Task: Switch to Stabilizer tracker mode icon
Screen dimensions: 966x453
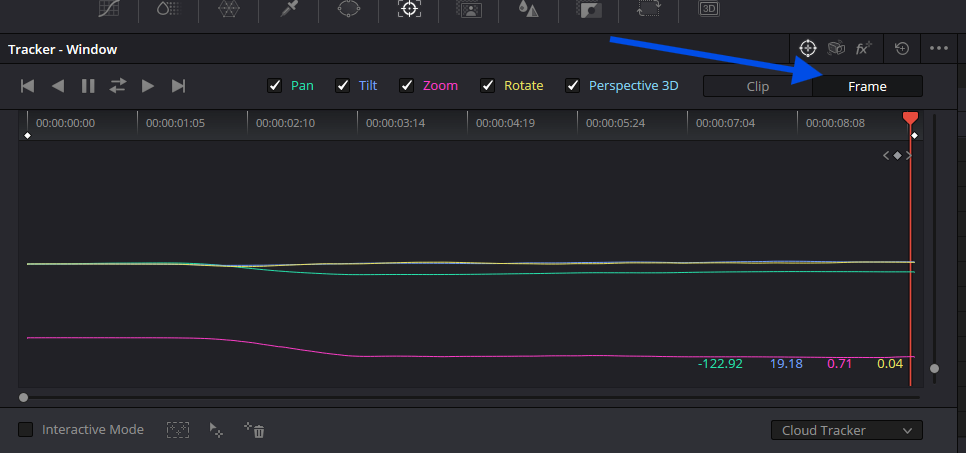Action: [x=836, y=48]
